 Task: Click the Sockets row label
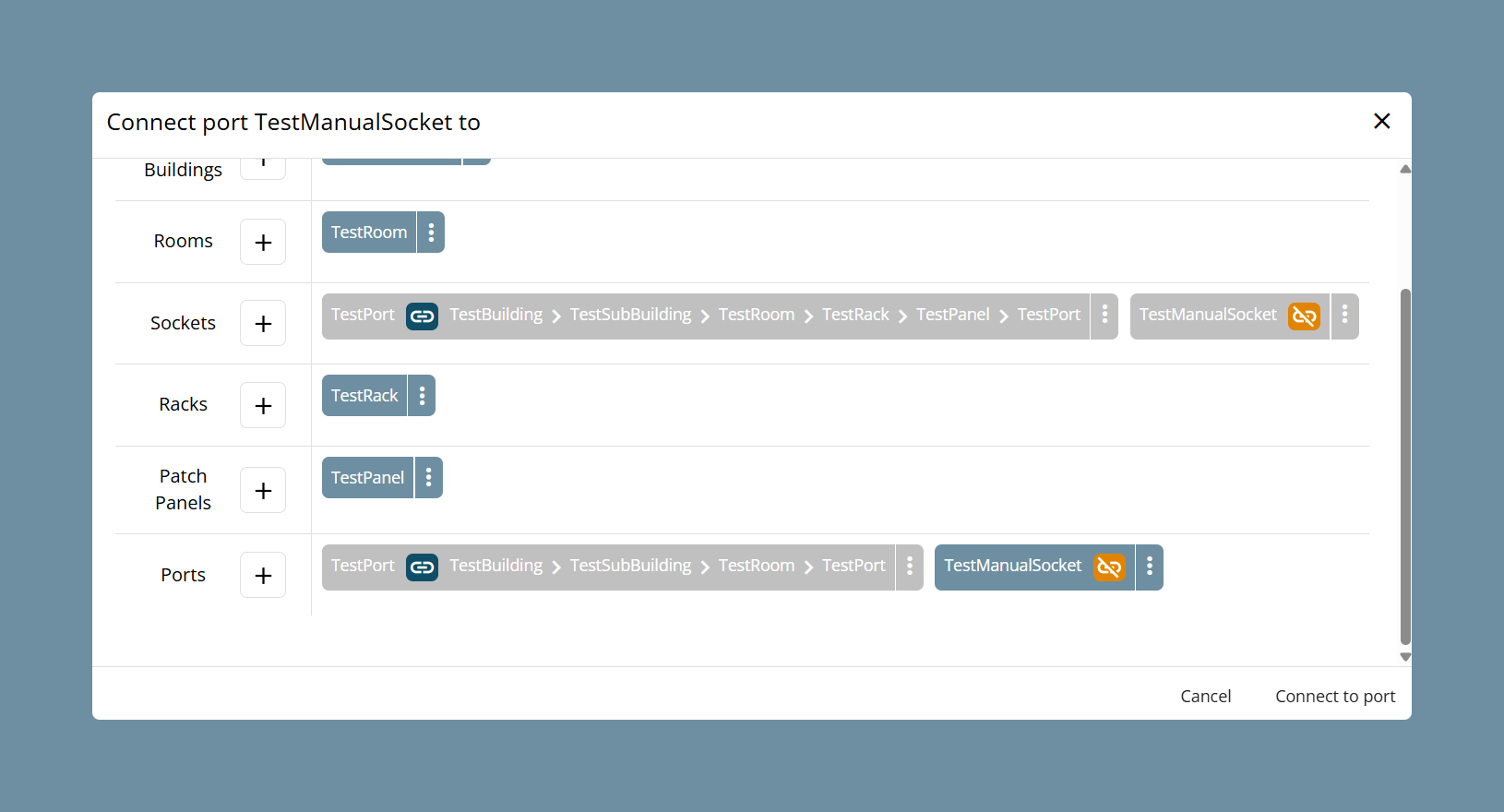click(x=183, y=323)
